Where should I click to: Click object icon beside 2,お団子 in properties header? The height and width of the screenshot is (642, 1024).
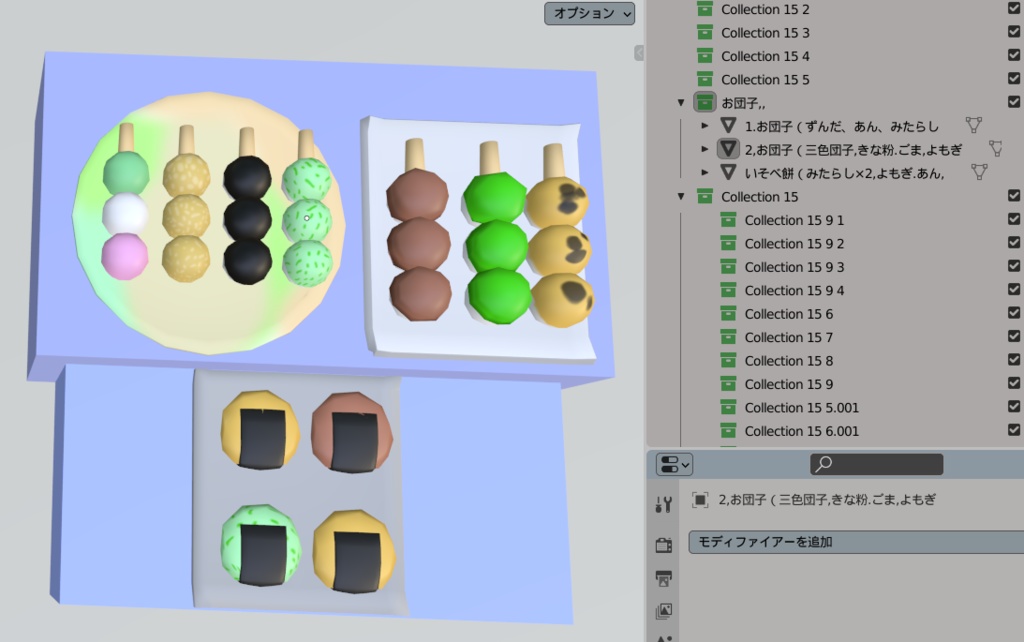[x=699, y=500]
